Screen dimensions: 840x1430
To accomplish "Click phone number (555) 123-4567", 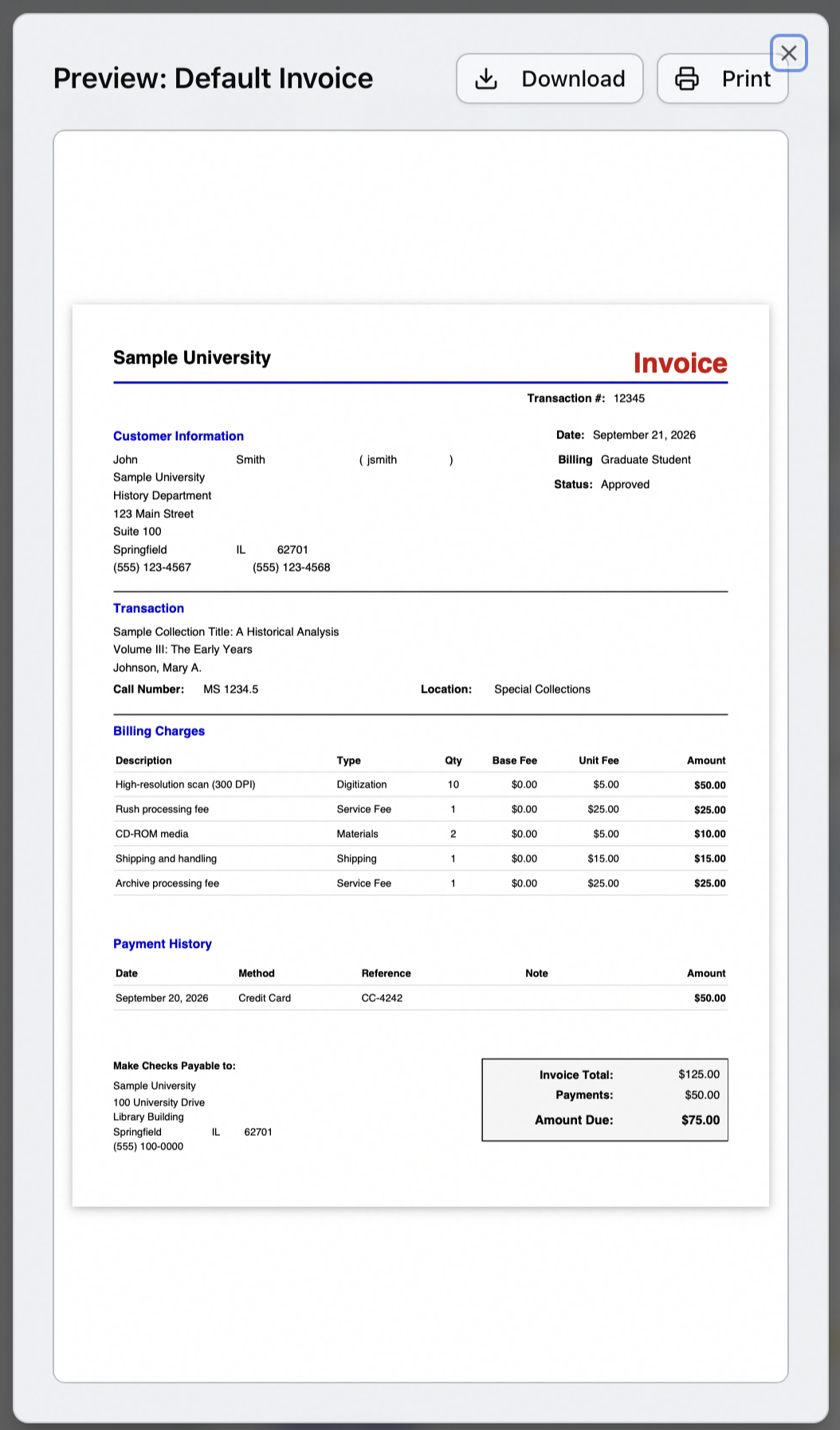I will (x=152, y=567).
